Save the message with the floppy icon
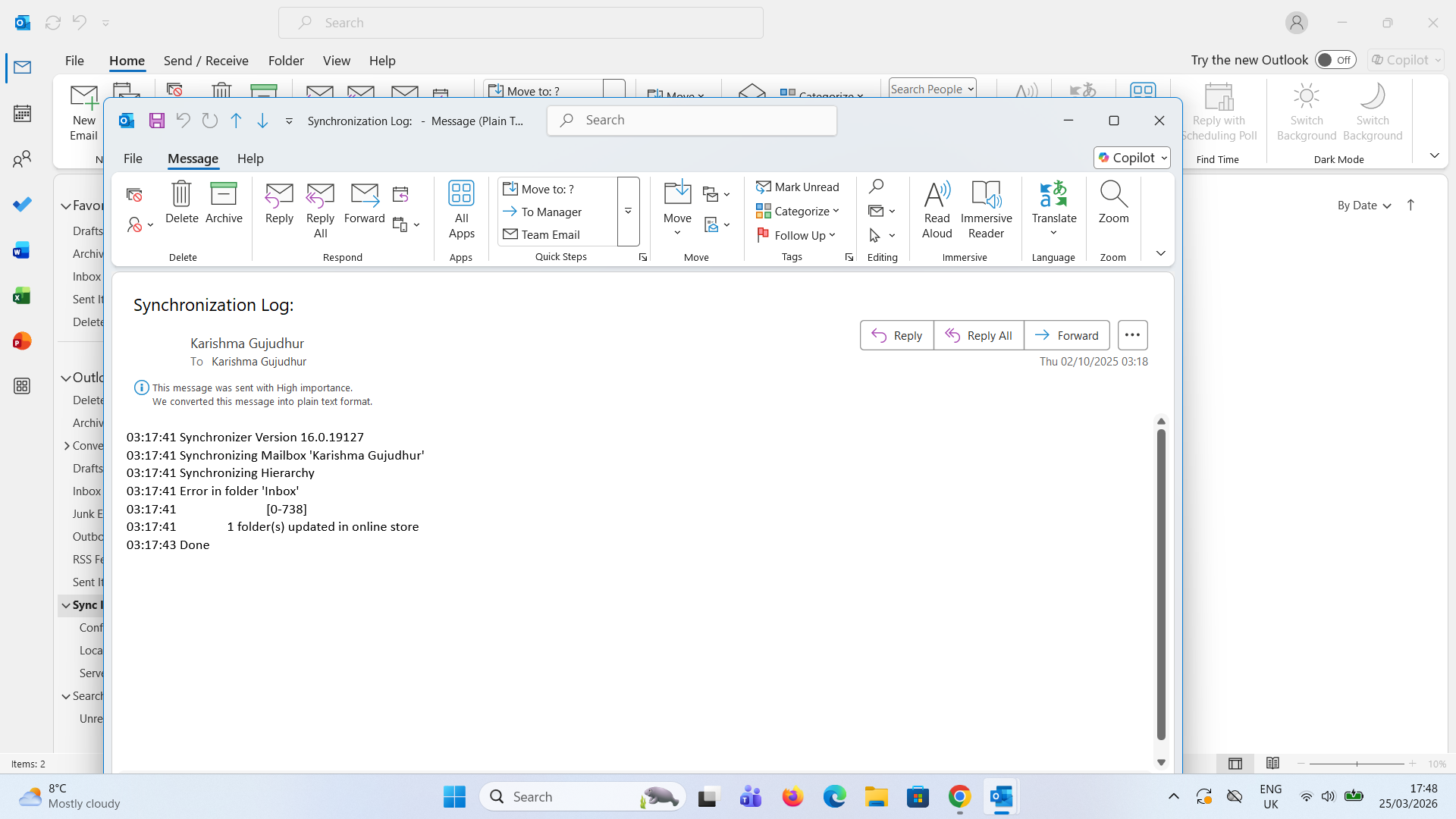 157,121
